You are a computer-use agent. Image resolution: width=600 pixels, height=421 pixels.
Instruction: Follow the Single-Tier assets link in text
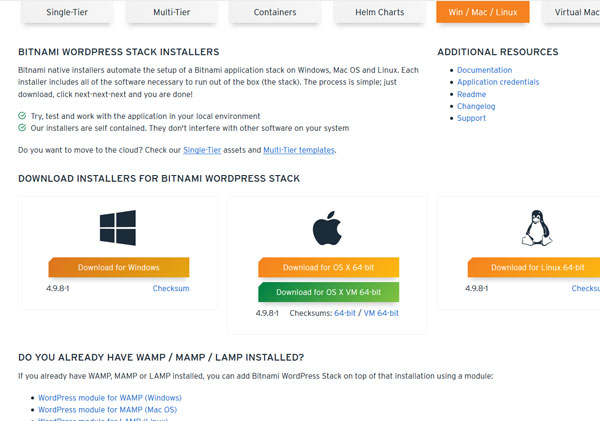pos(202,150)
